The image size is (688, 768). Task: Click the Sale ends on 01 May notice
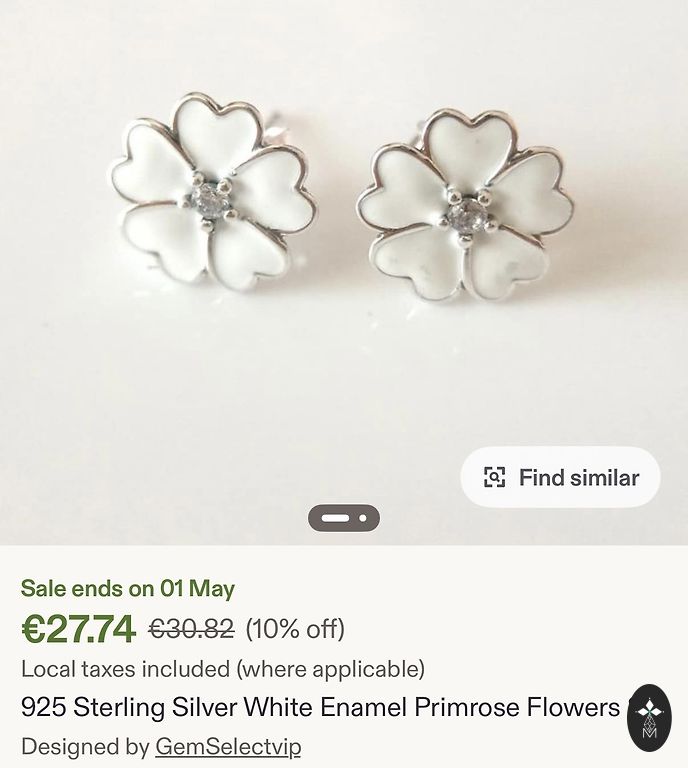pyautogui.click(x=128, y=588)
